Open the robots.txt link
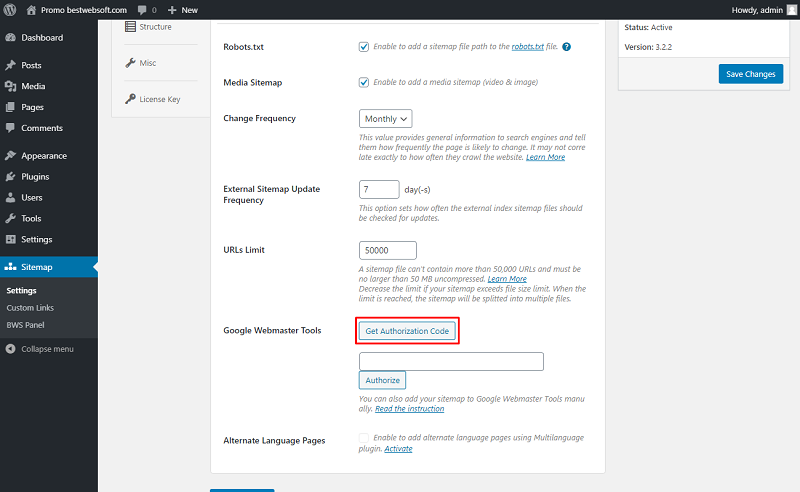Image resolution: width=800 pixels, height=492 pixels. [x=528, y=46]
